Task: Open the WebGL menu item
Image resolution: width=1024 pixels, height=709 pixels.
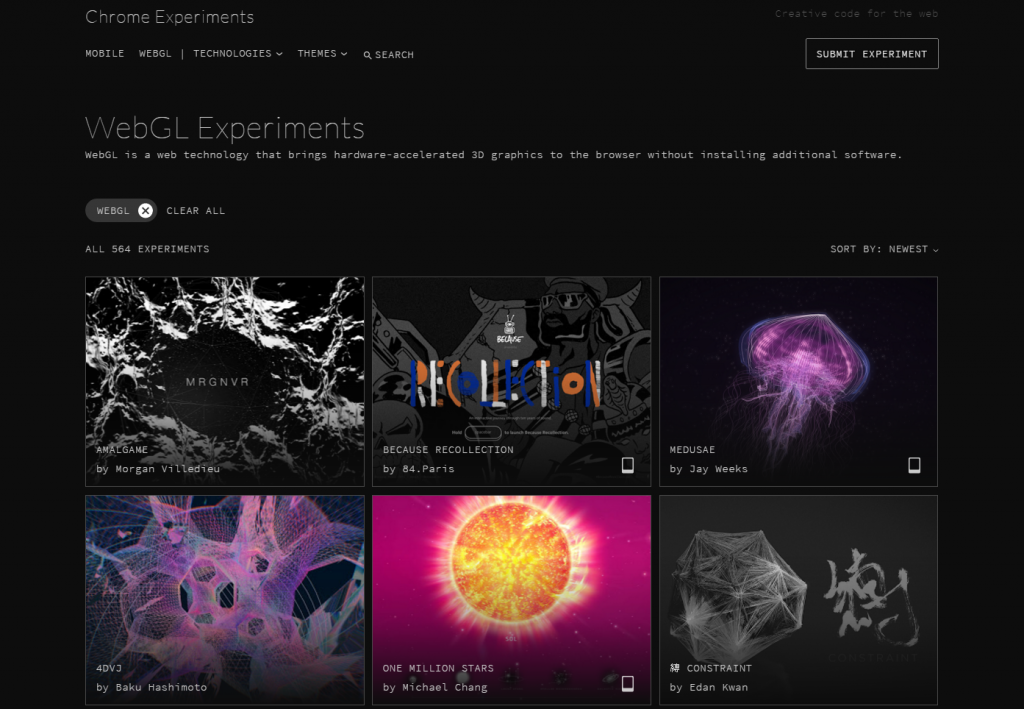Action: click(x=155, y=54)
